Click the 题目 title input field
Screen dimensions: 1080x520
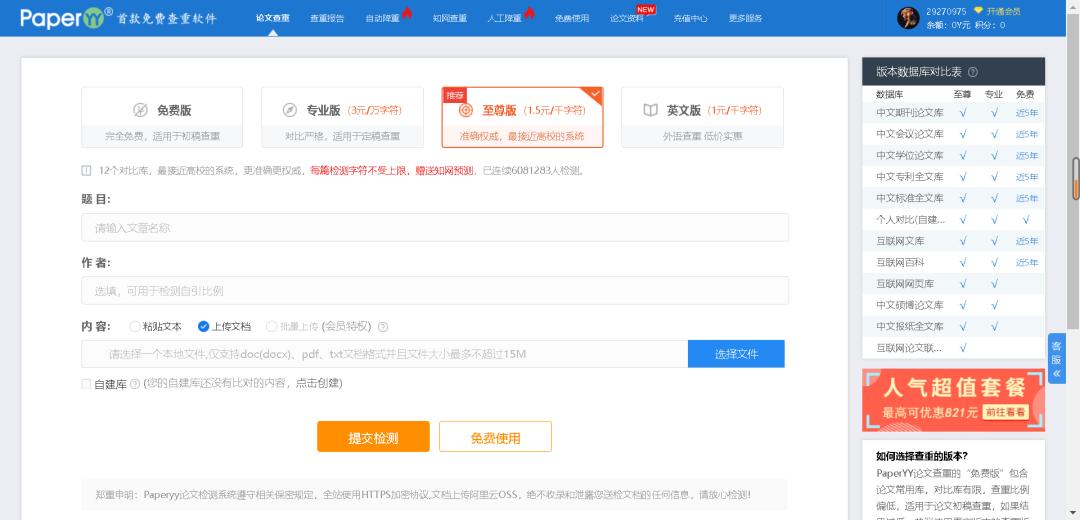tap(435, 227)
